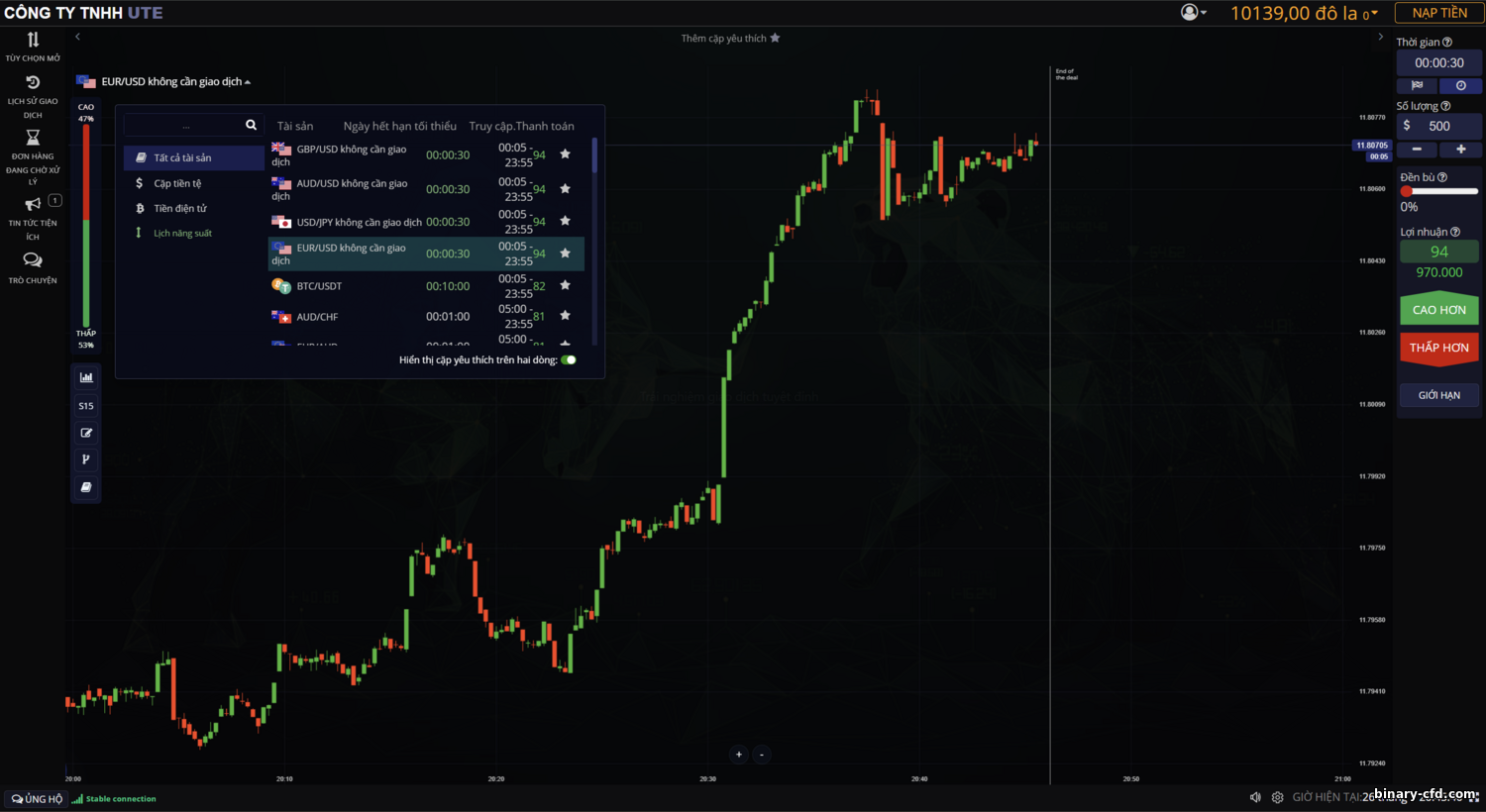Click the Đền bù compensation slider

[x=1438, y=191]
